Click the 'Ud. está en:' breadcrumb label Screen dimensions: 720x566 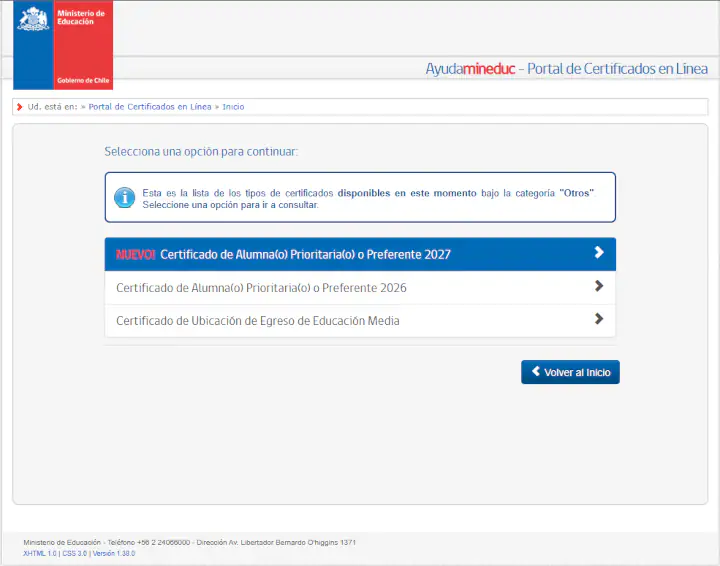pyautogui.click(x=52, y=107)
